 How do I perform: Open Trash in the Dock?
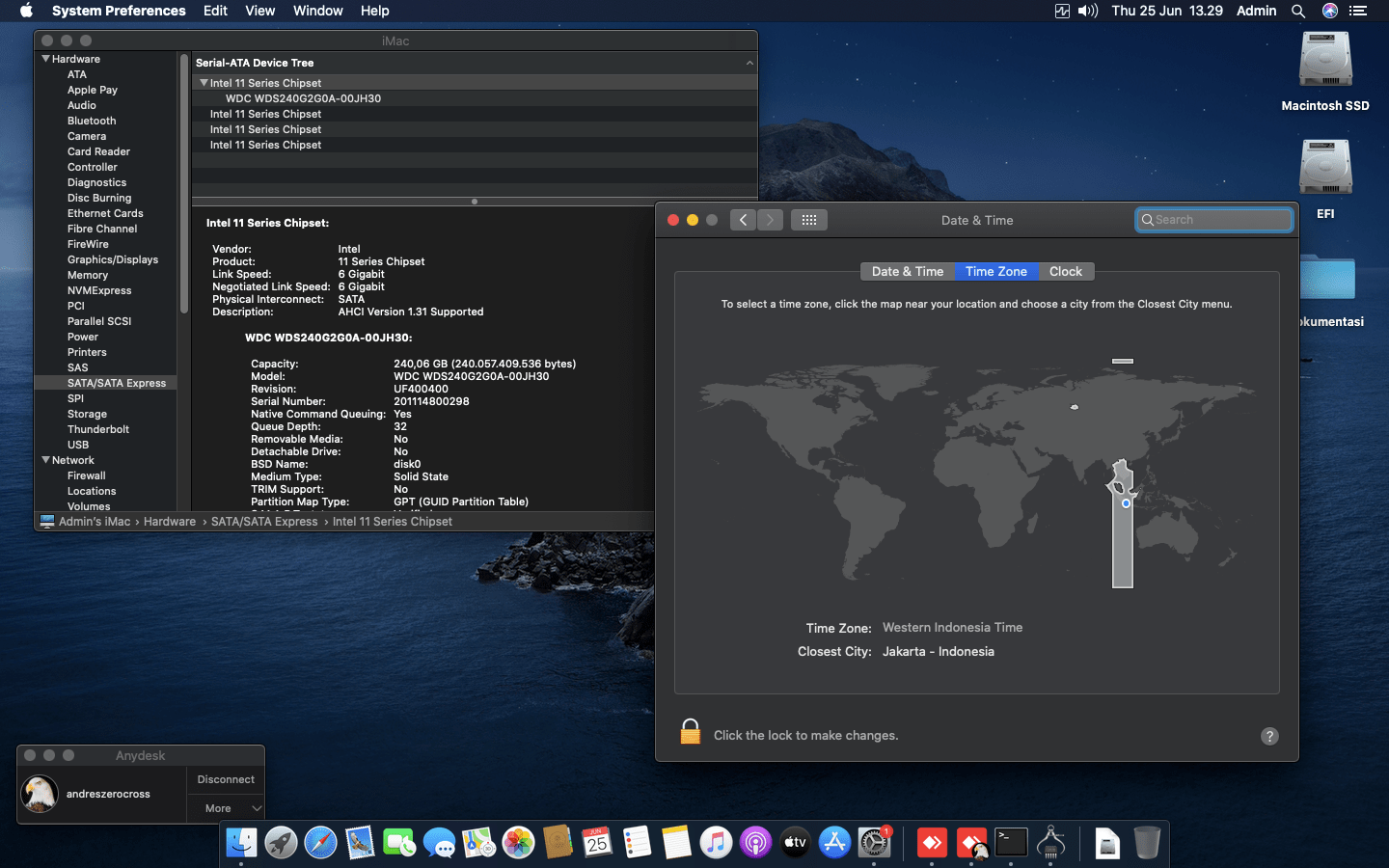pyautogui.click(x=1147, y=843)
